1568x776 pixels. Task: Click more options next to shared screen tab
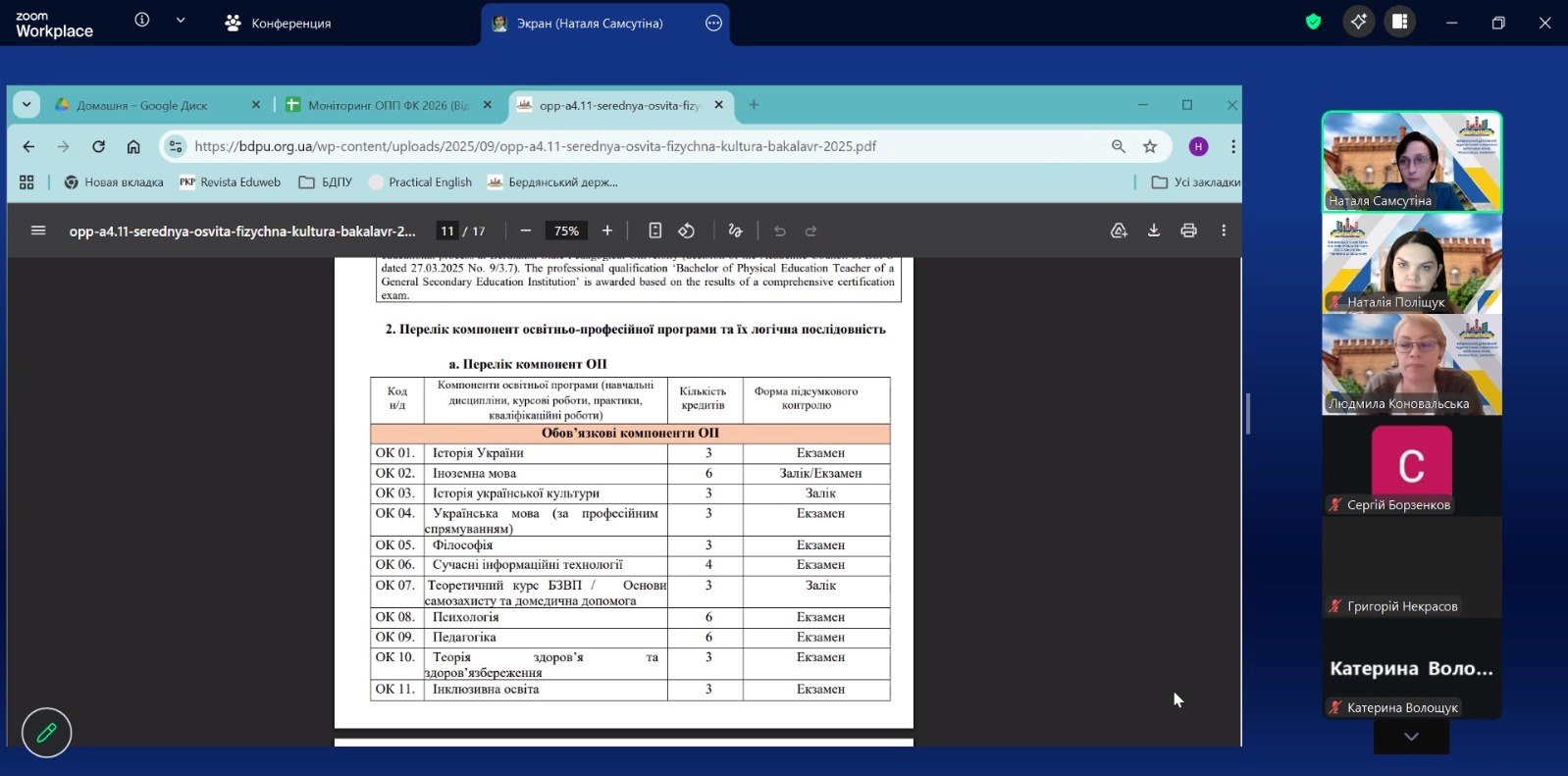tap(713, 23)
